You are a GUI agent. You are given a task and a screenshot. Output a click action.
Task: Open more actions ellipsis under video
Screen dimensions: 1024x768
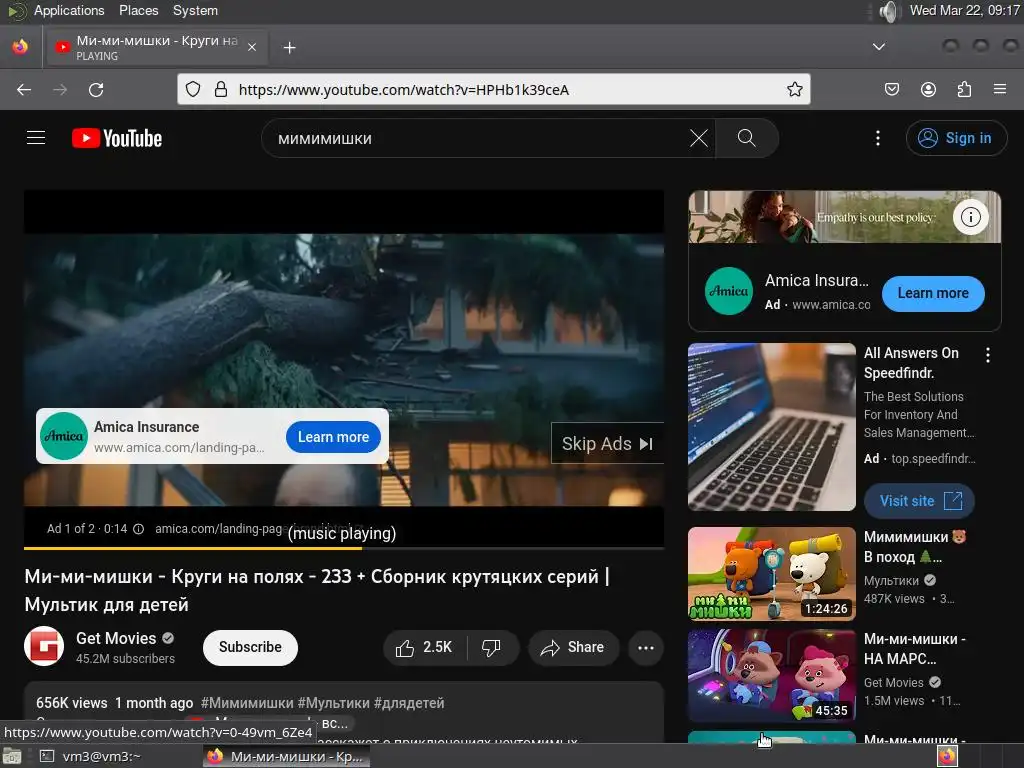pos(646,648)
